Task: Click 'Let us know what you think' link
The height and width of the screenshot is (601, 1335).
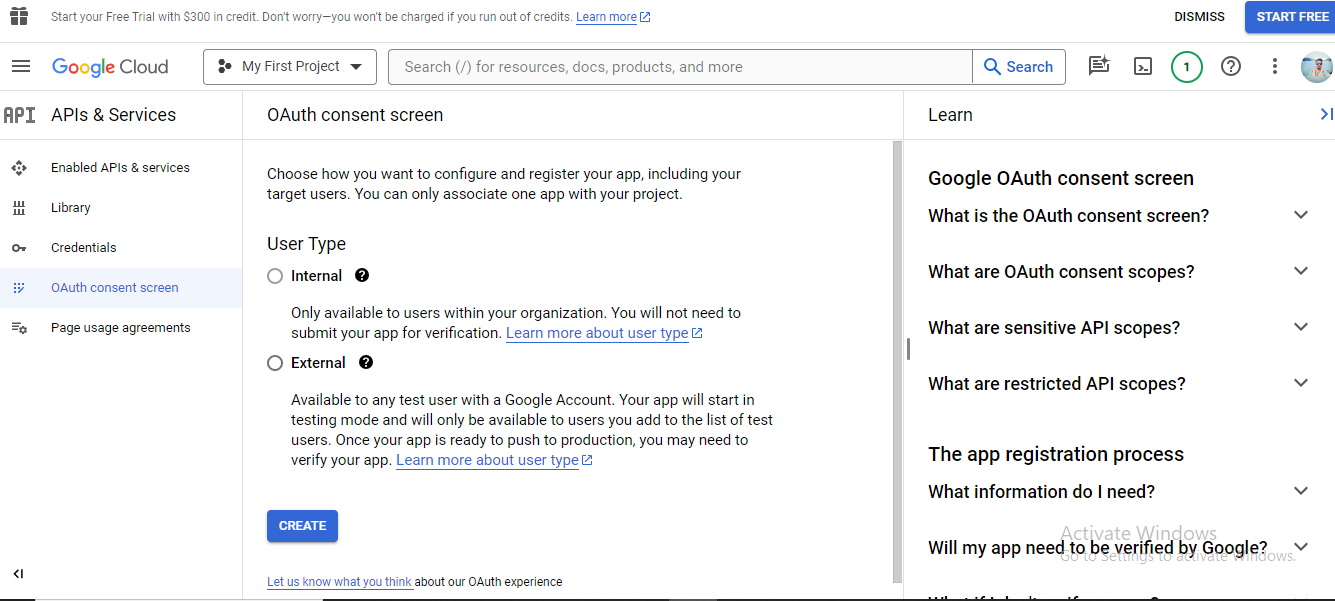Action: 340,582
